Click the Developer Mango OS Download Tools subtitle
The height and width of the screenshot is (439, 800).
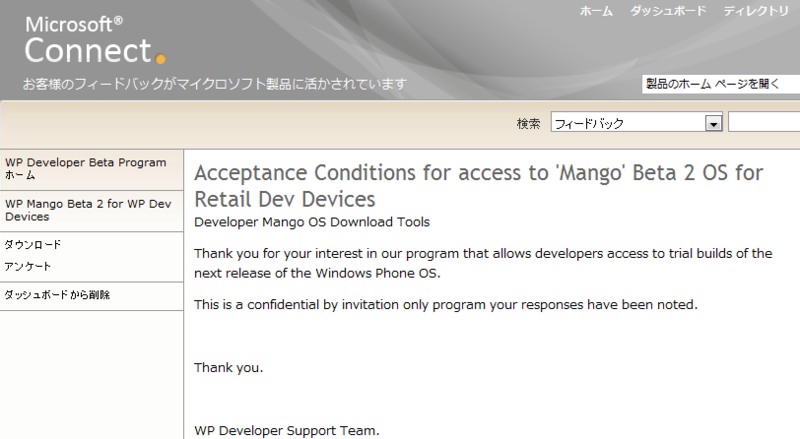[x=312, y=222]
